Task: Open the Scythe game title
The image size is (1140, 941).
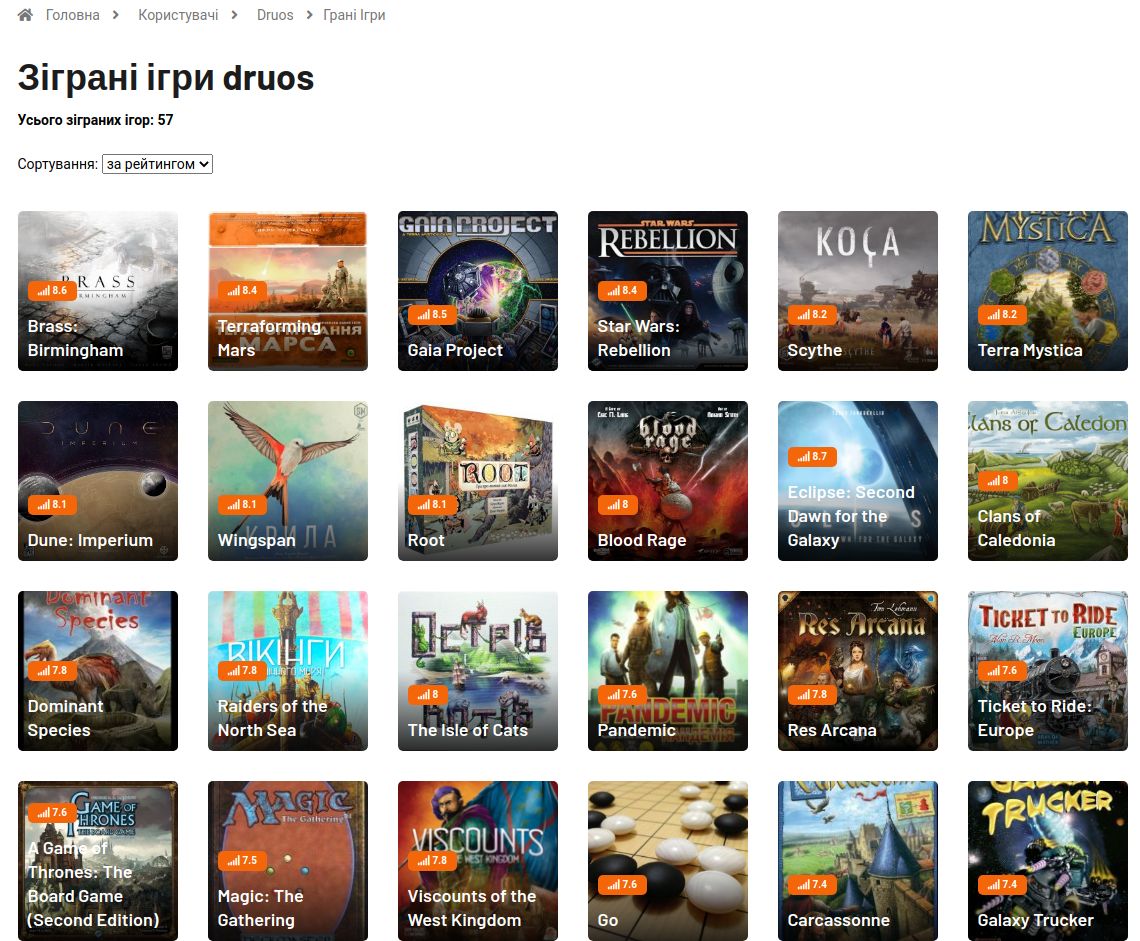Action: click(x=814, y=350)
